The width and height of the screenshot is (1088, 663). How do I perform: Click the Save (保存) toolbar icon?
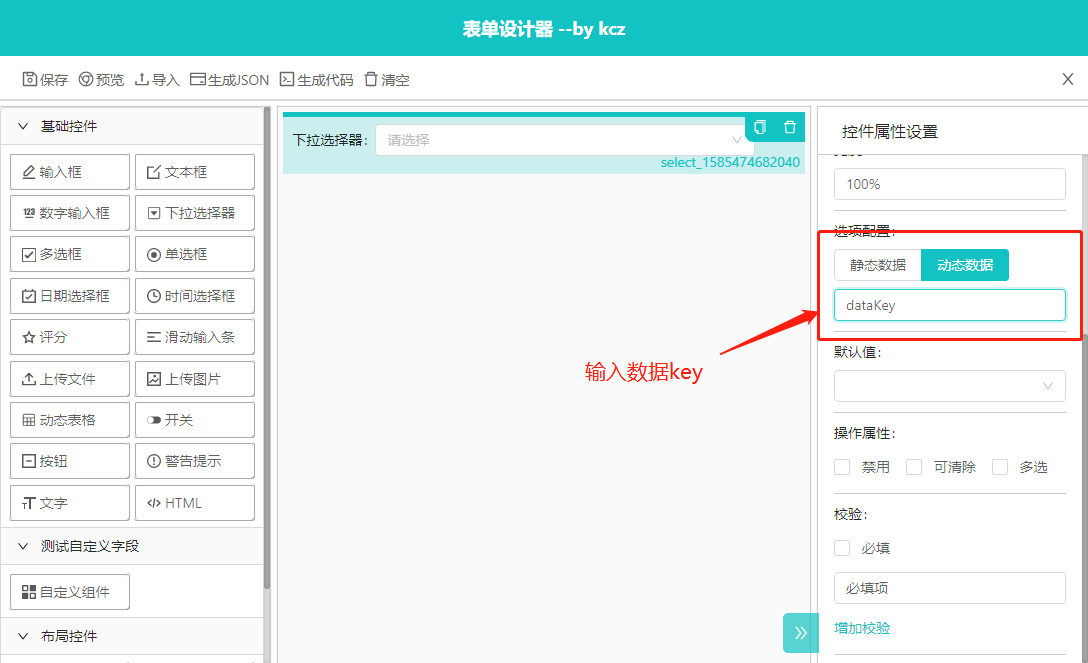tap(30, 80)
